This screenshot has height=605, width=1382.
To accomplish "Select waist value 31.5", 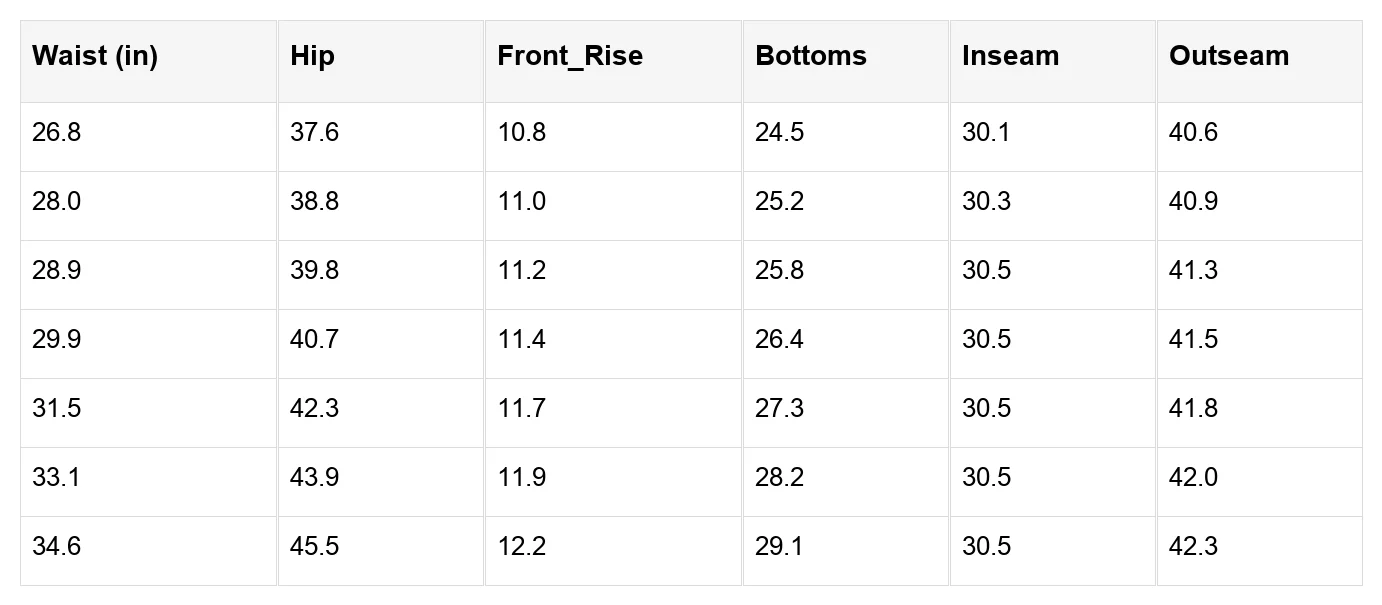I will [x=56, y=409].
